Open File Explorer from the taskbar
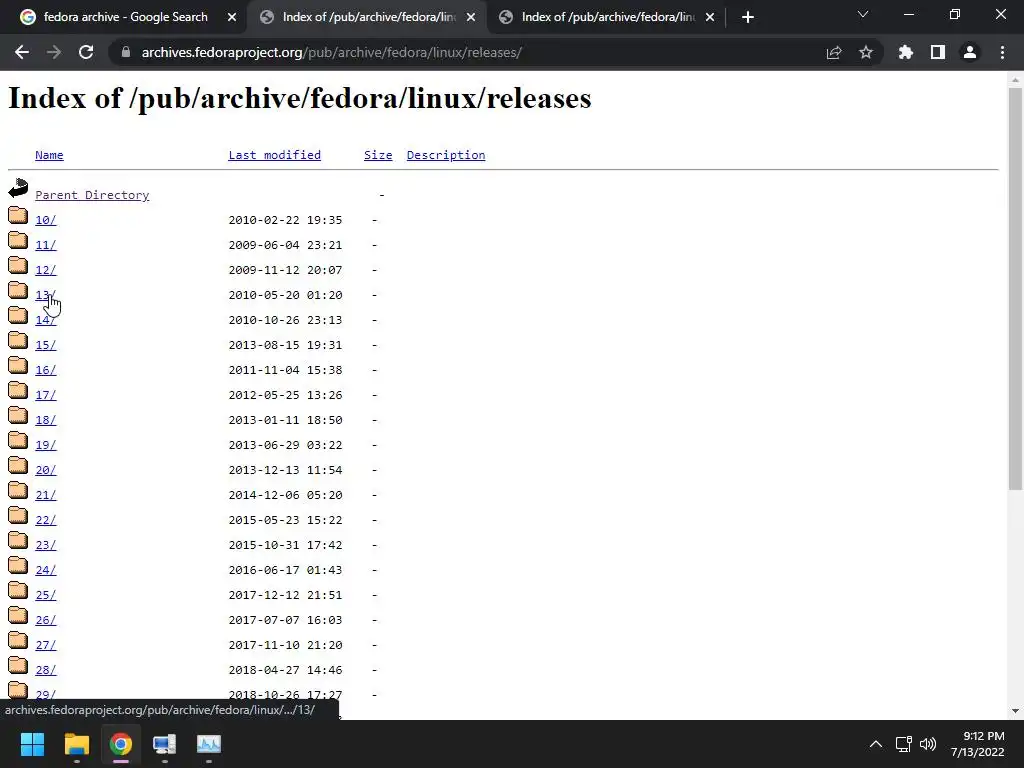This screenshot has width=1024, height=768. 76,744
